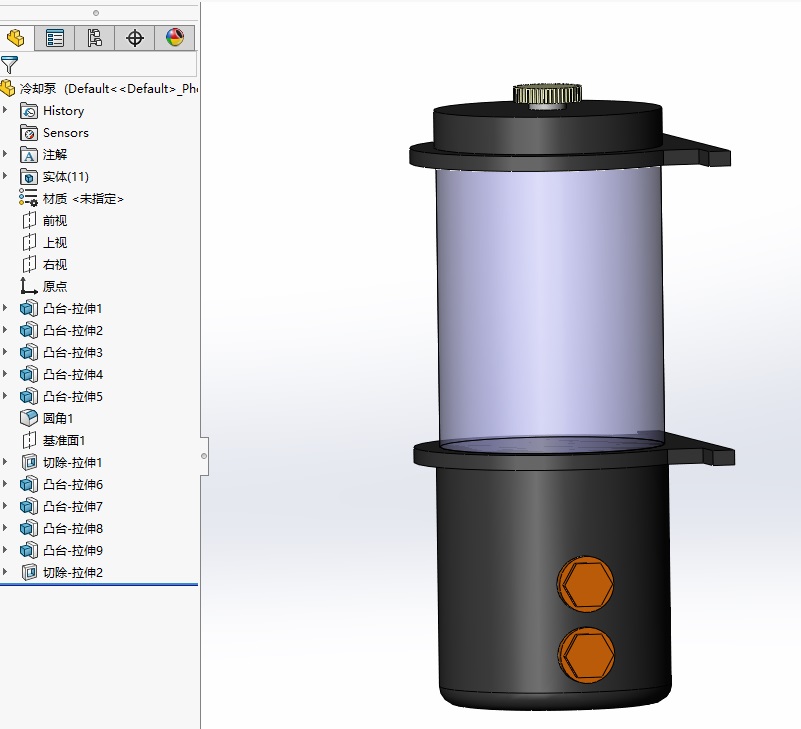Open the DisplayManager appearance tab

coord(175,38)
